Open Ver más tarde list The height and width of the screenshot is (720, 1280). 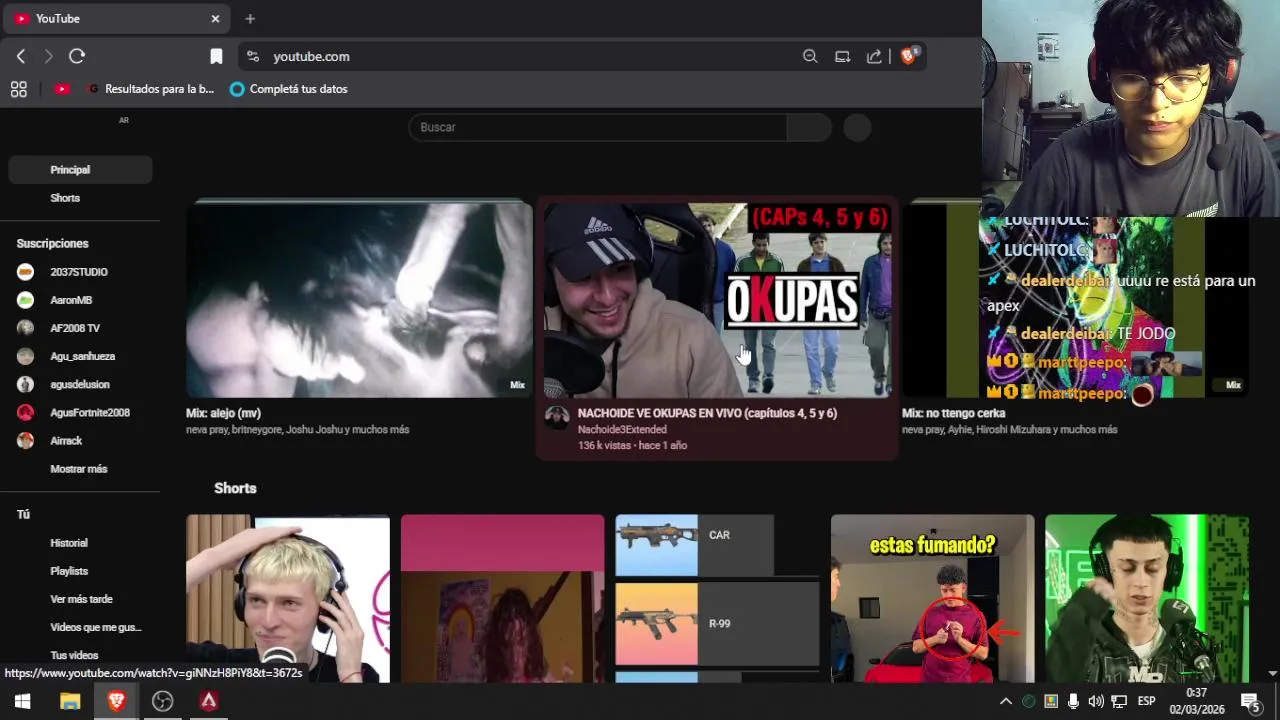pos(80,599)
